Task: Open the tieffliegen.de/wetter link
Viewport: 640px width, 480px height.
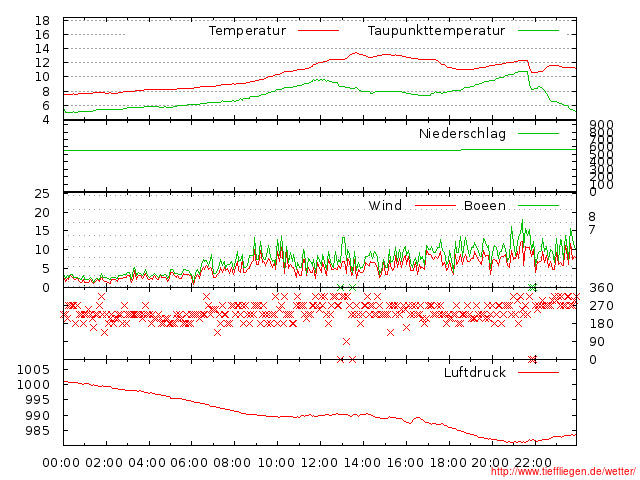Action: coord(563,471)
